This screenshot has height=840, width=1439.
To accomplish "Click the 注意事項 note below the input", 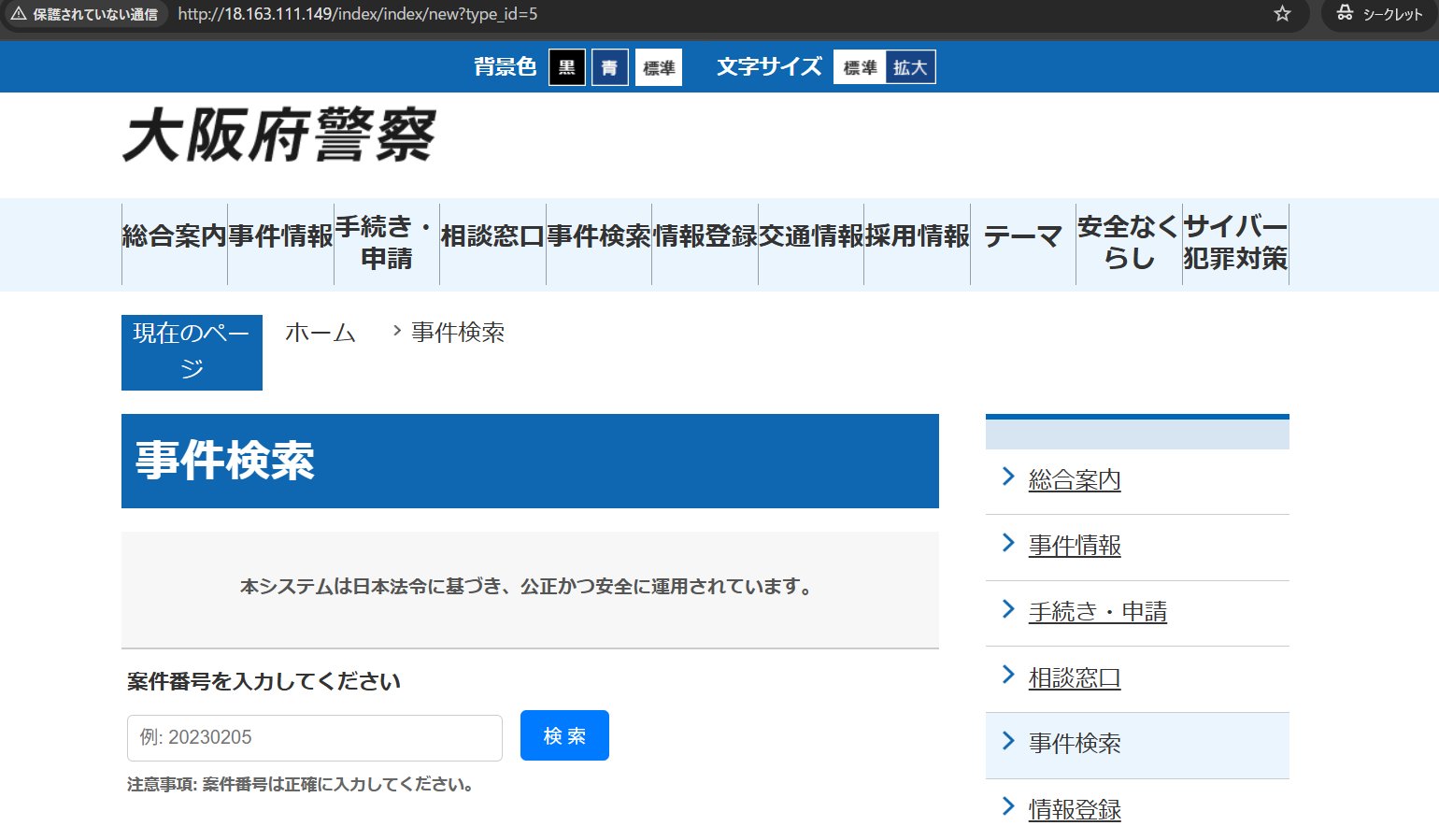I will (301, 785).
